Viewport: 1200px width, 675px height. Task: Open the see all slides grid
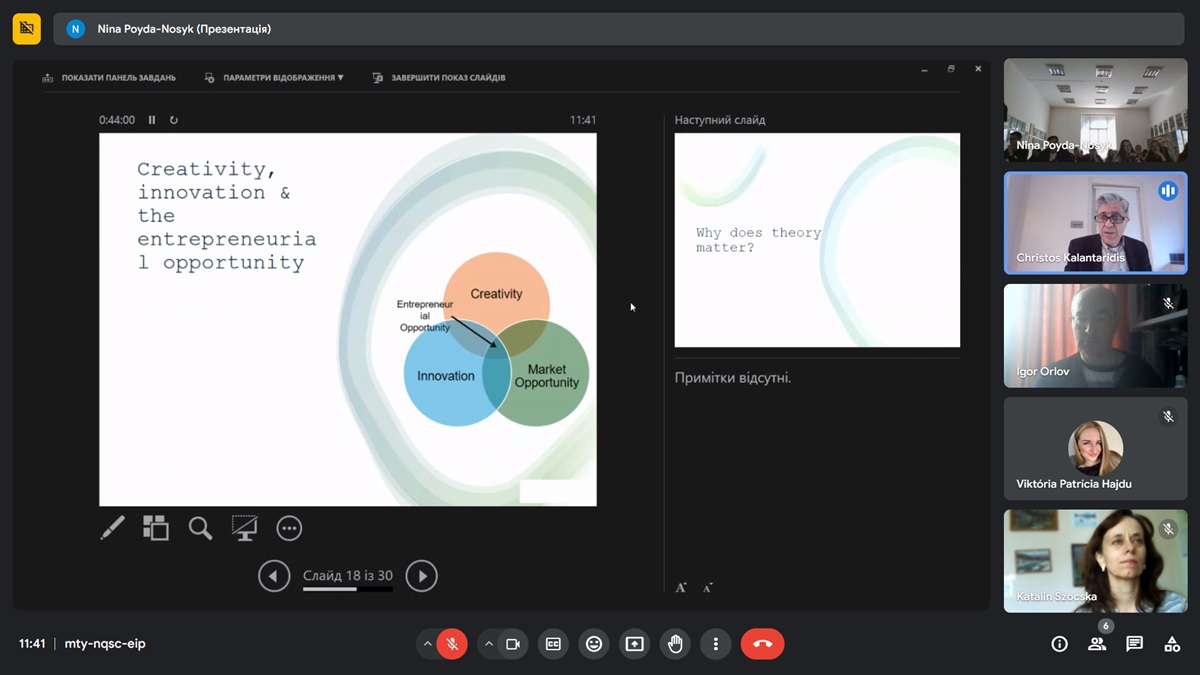tap(156, 528)
